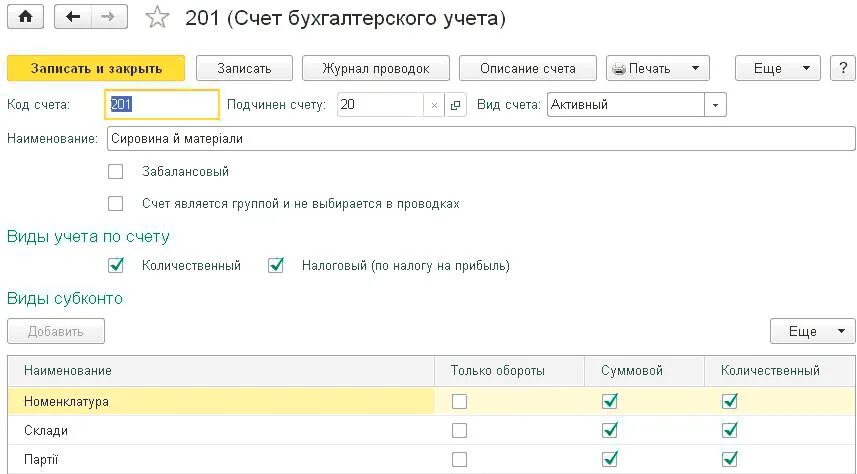The width and height of the screenshot is (857, 474).
Task: Open the parent account 20 record
Action: pos(455,105)
